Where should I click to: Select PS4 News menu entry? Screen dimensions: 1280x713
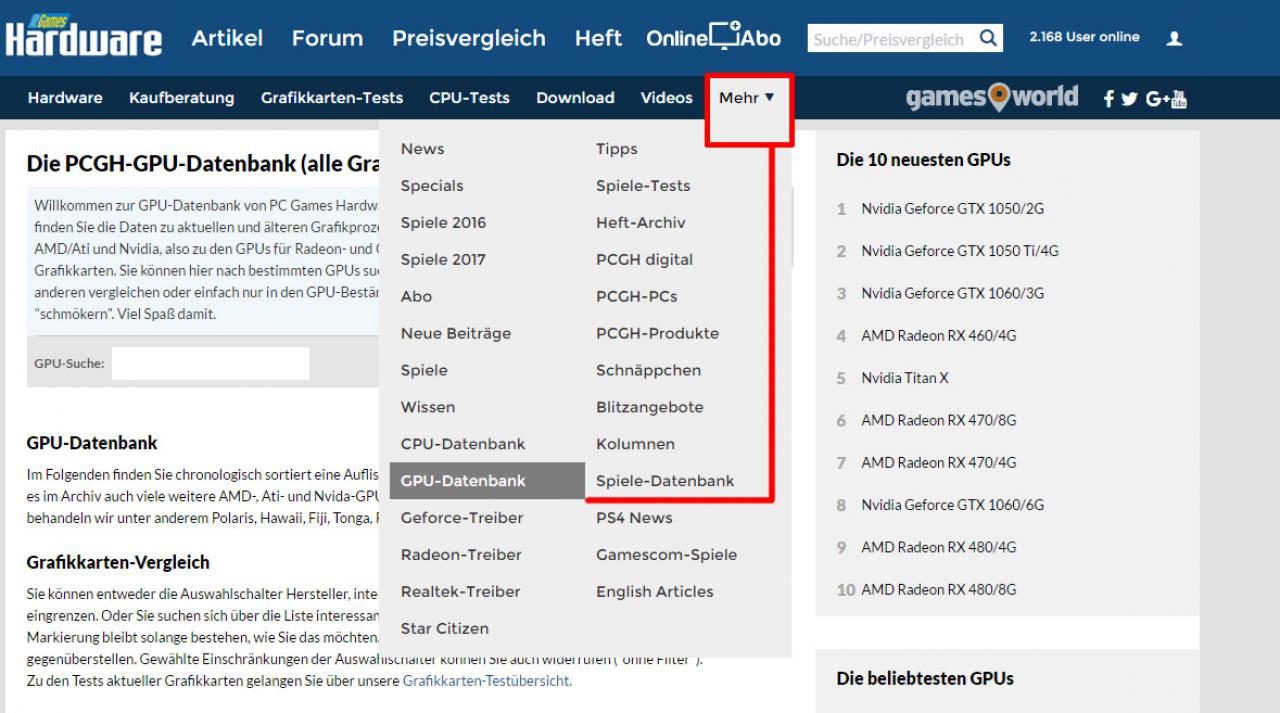634,518
